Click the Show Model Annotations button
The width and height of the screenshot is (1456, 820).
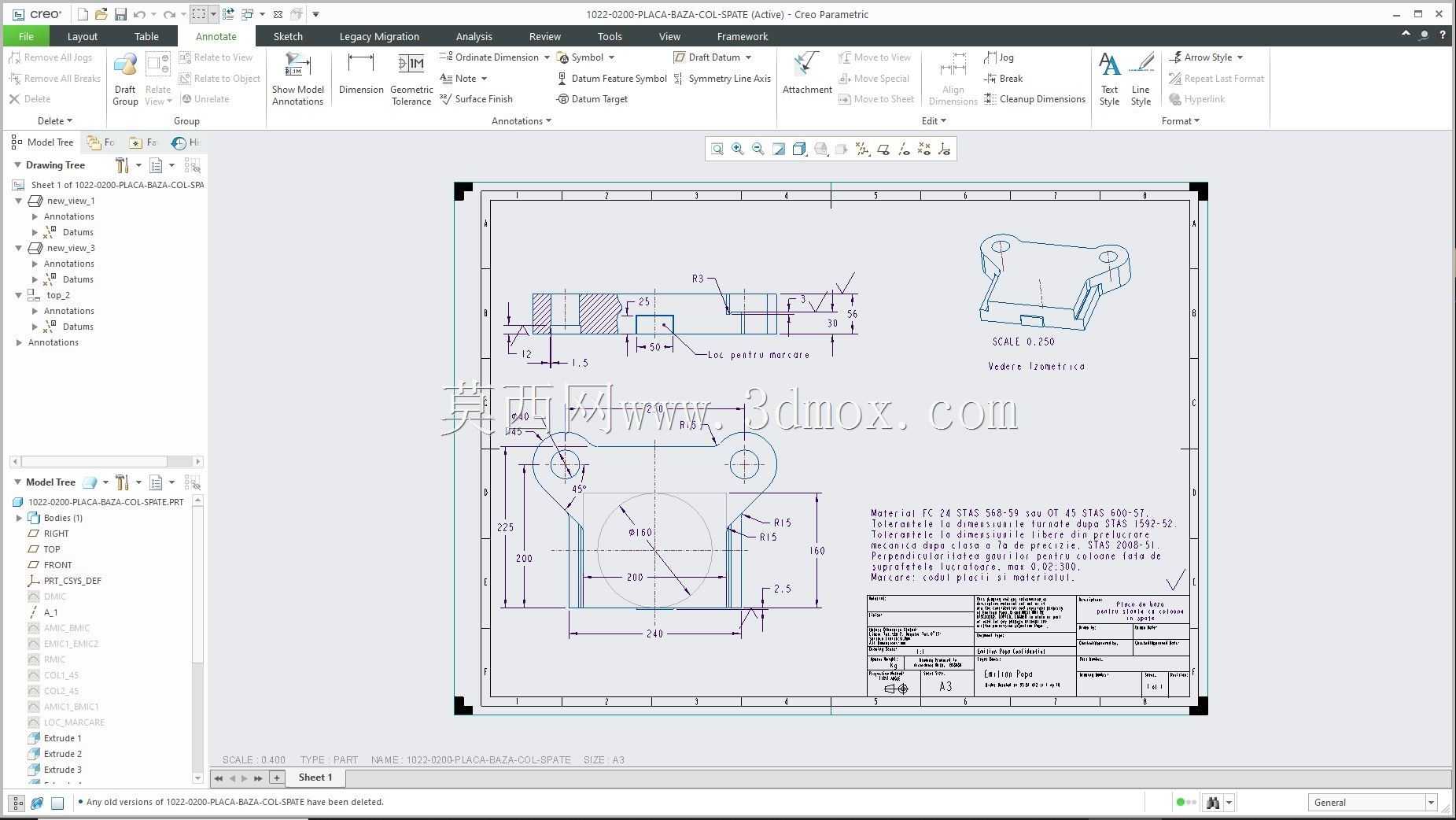click(298, 79)
